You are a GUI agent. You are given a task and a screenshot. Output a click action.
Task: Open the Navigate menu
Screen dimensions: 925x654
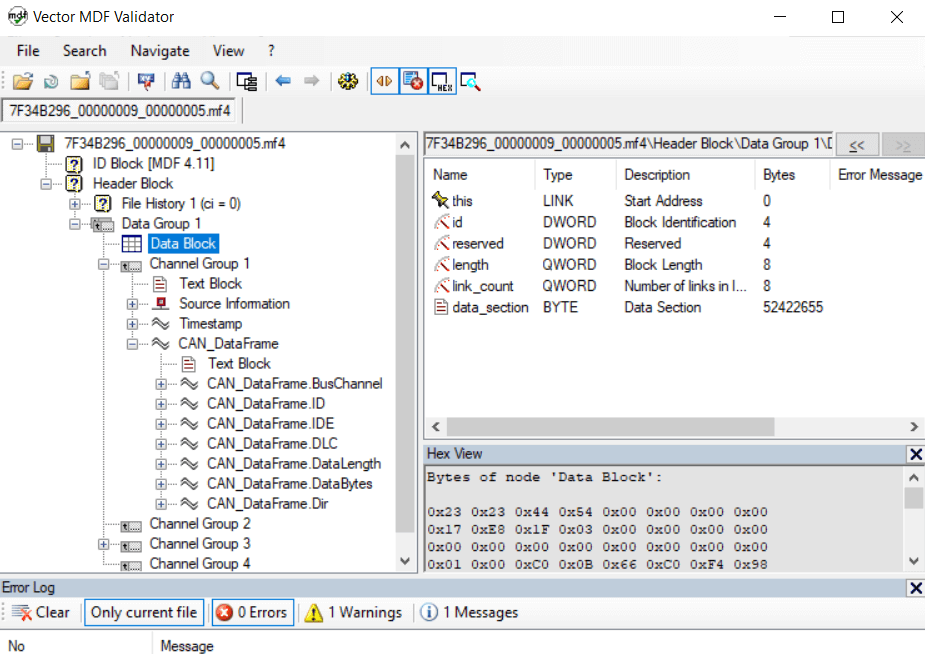coord(160,51)
